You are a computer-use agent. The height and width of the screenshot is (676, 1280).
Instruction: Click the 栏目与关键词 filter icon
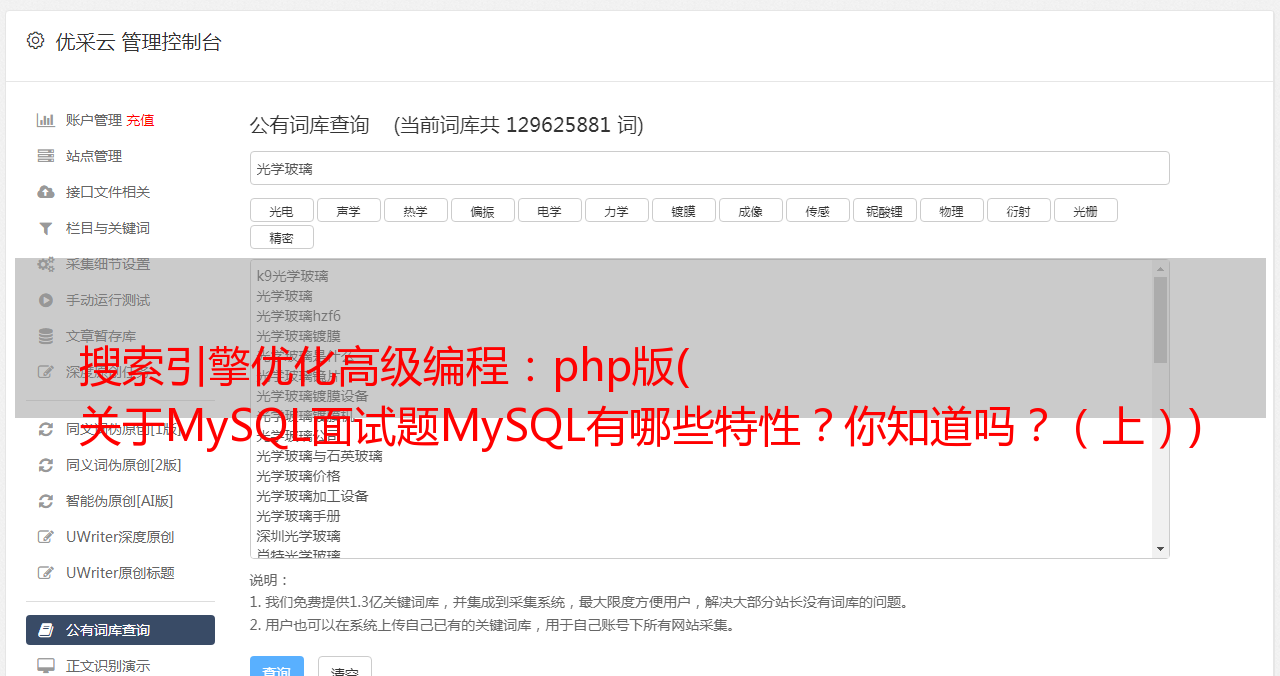pyautogui.click(x=46, y=228)
